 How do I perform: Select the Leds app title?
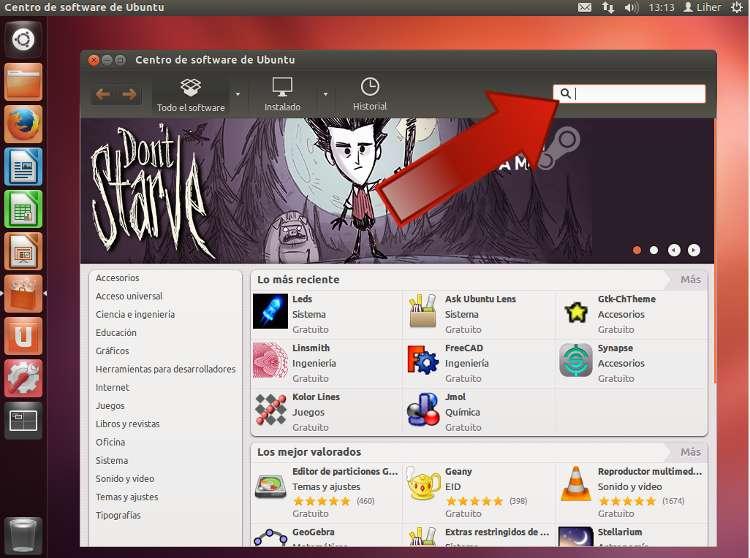[302, 299]
